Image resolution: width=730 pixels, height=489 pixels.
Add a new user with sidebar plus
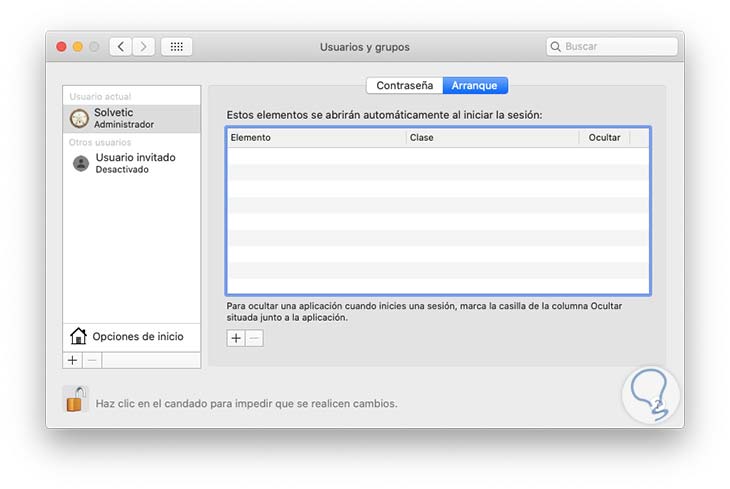[73, 360]
